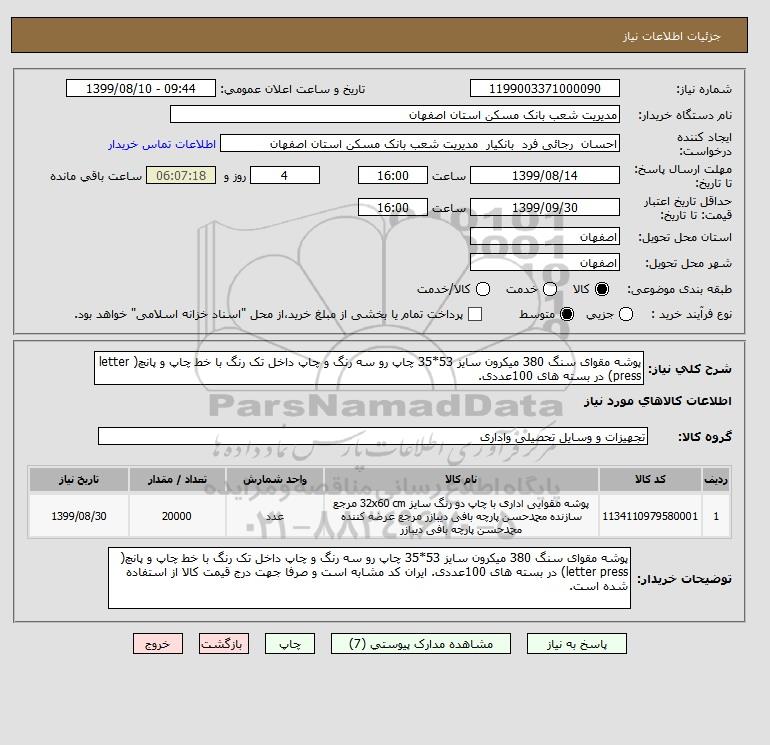The height and width of the screenshot is (745, 770).
Task: Select 'جزیی' purchase process type
Action: coord(627,314)
